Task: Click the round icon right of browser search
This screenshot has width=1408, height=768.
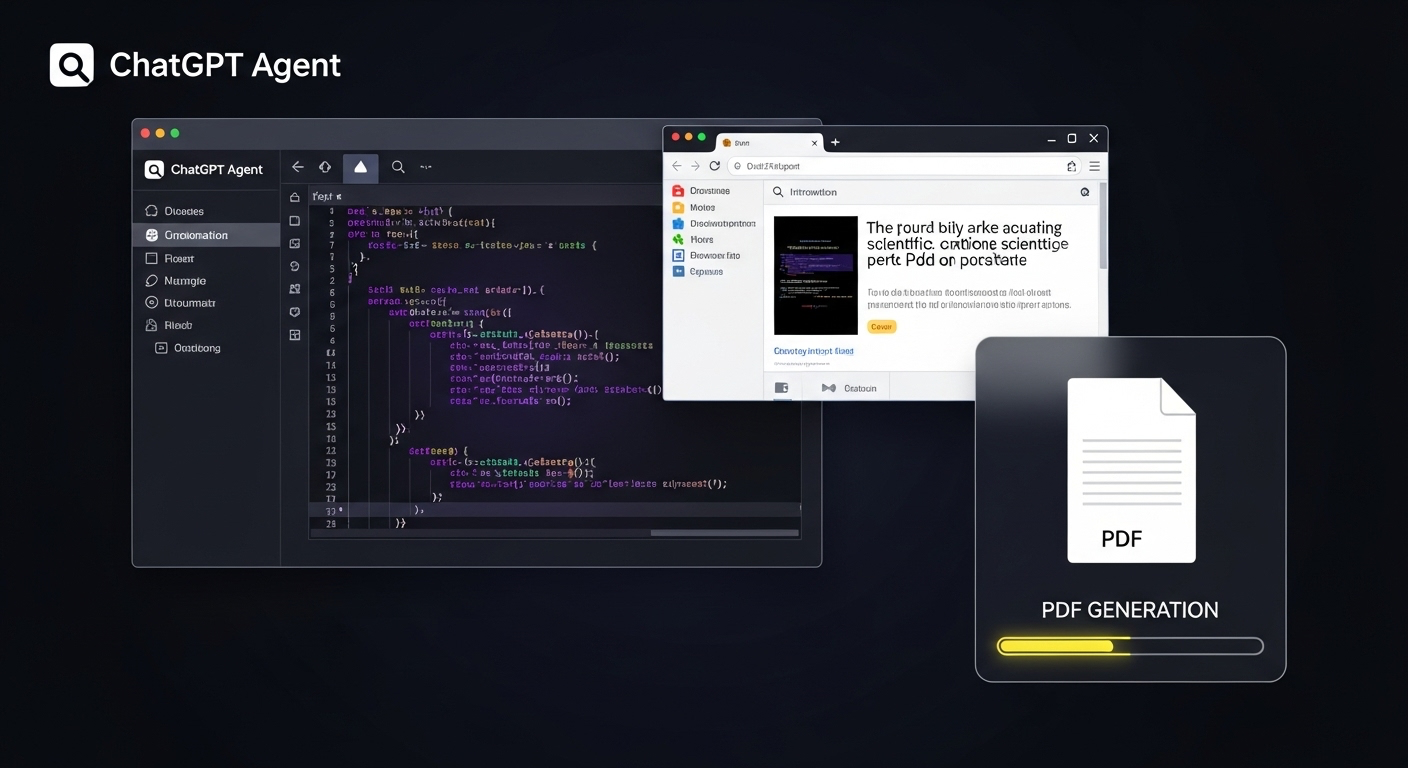Action: tap(1085, 192)
